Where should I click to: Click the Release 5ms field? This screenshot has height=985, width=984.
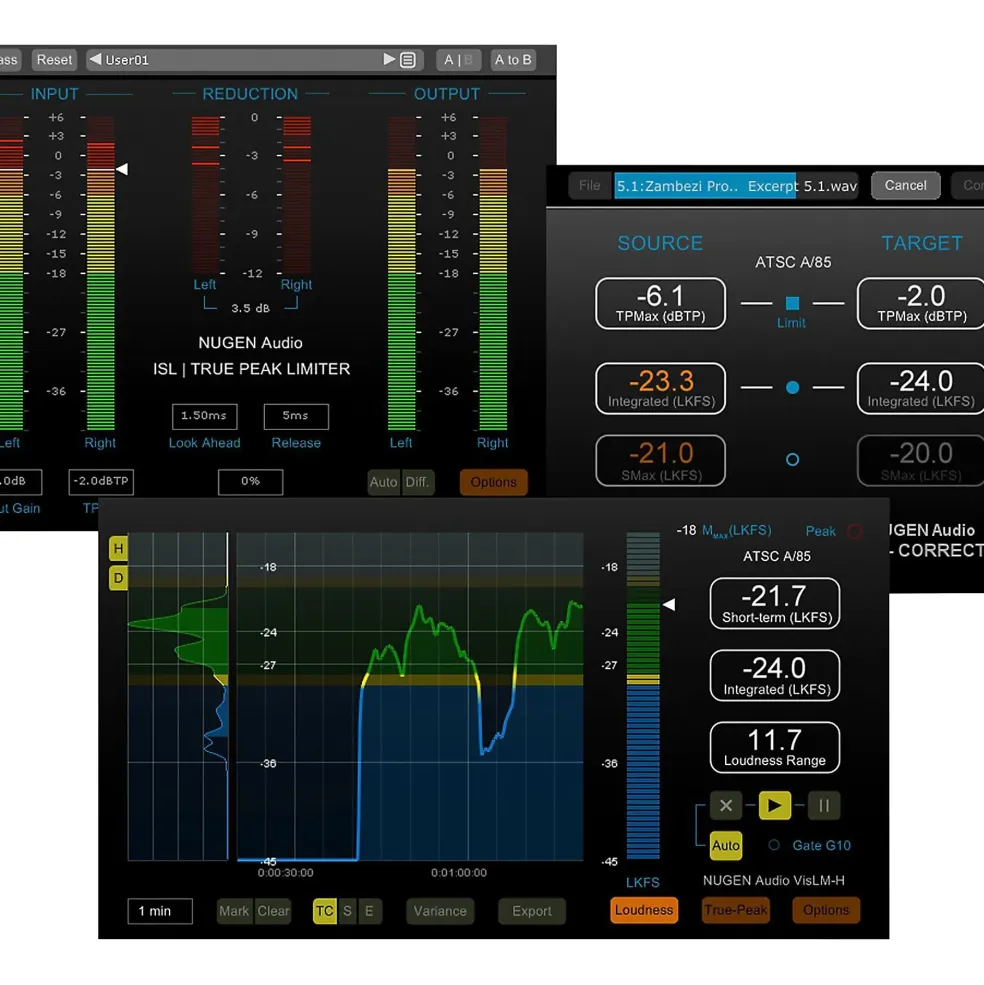[x=296, y=416]
